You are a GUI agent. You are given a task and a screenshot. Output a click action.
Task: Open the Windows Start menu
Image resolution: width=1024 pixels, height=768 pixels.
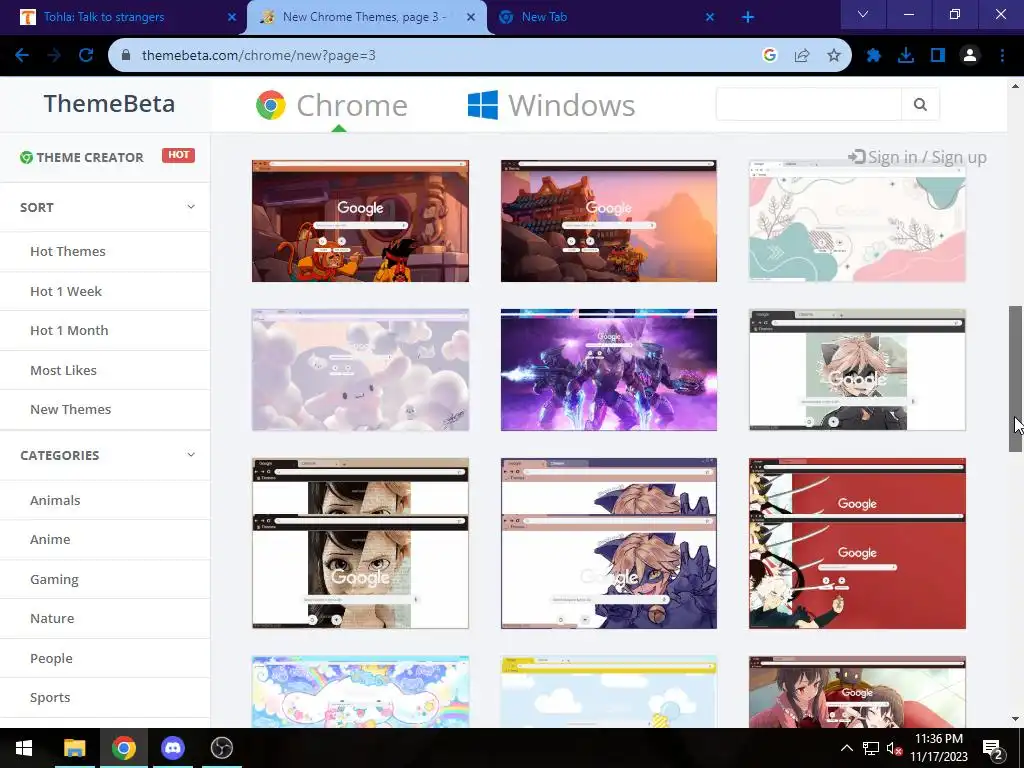click(24, 748)
